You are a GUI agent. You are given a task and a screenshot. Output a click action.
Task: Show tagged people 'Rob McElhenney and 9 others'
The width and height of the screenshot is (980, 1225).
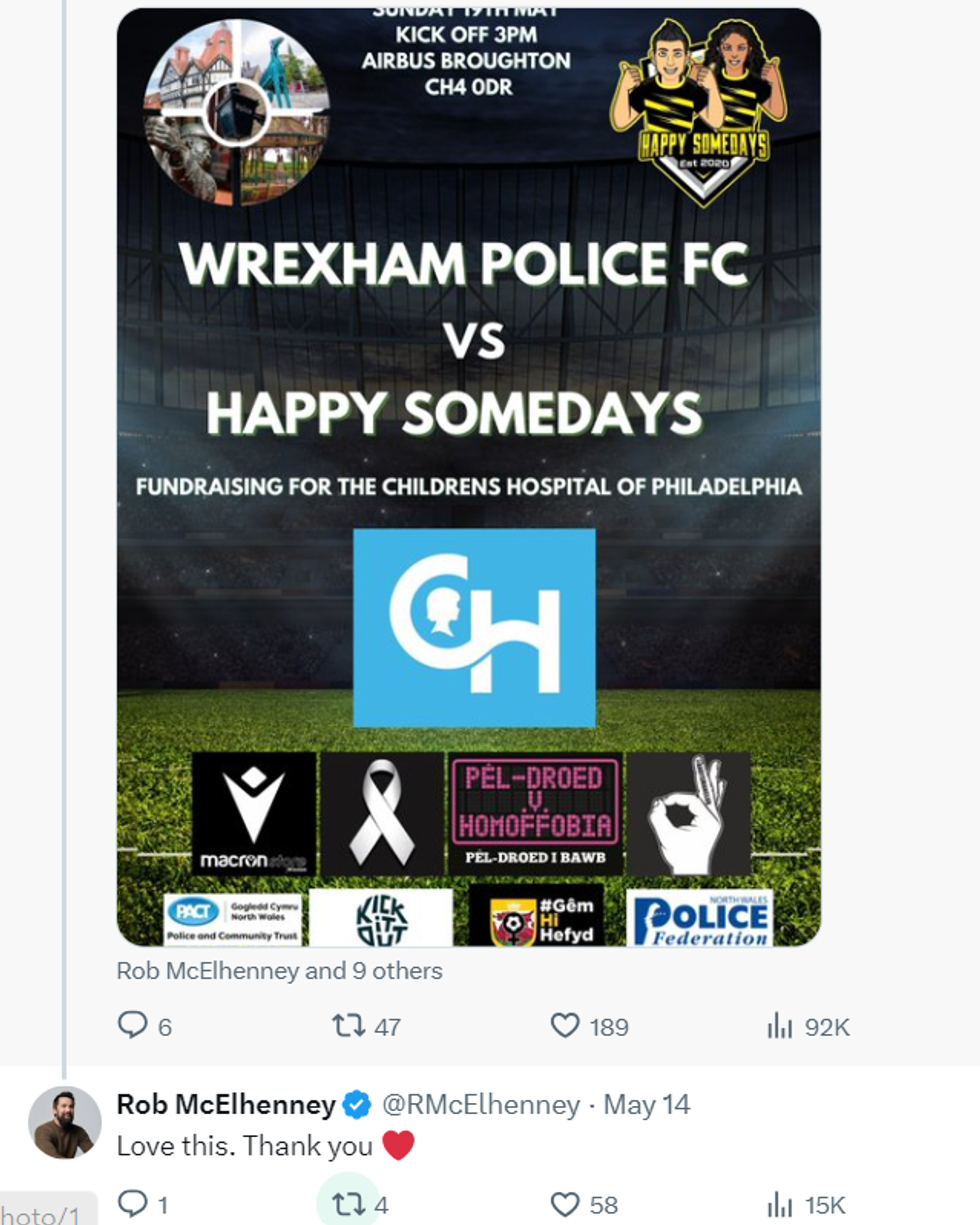(x=279, y=970)
